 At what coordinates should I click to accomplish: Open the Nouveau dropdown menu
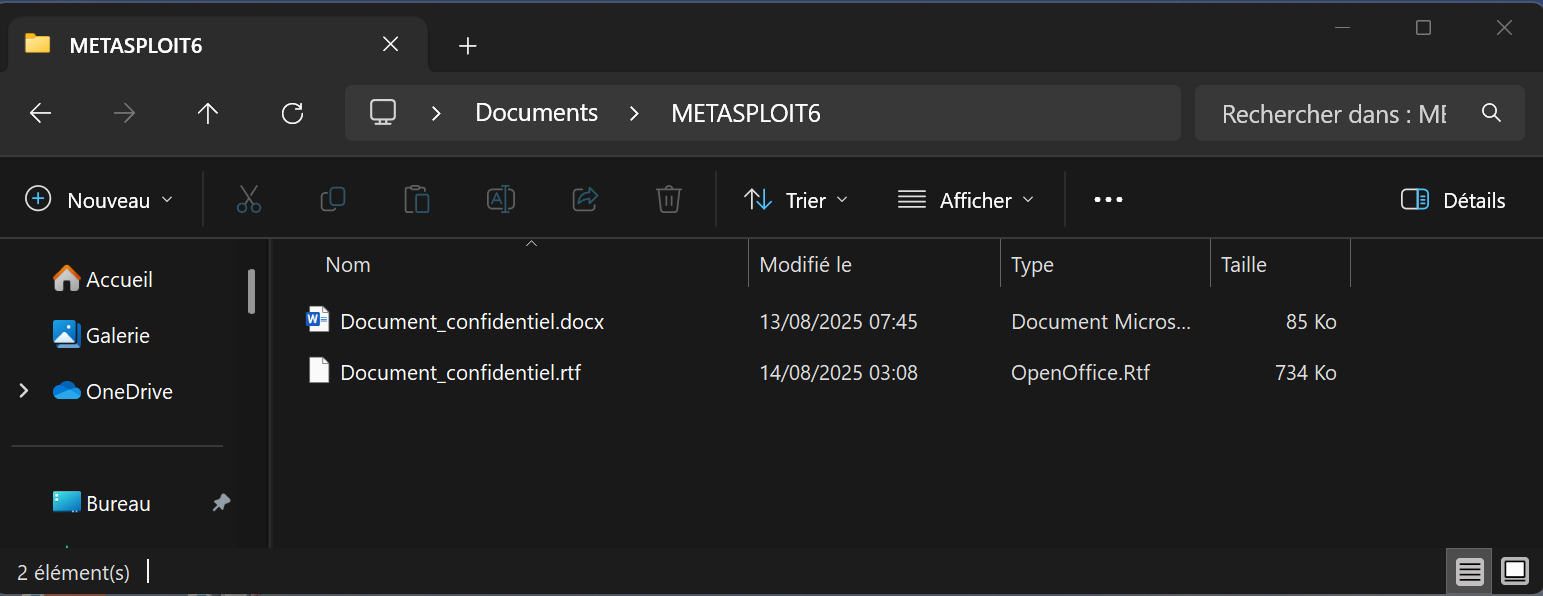[x=98, y=200]
